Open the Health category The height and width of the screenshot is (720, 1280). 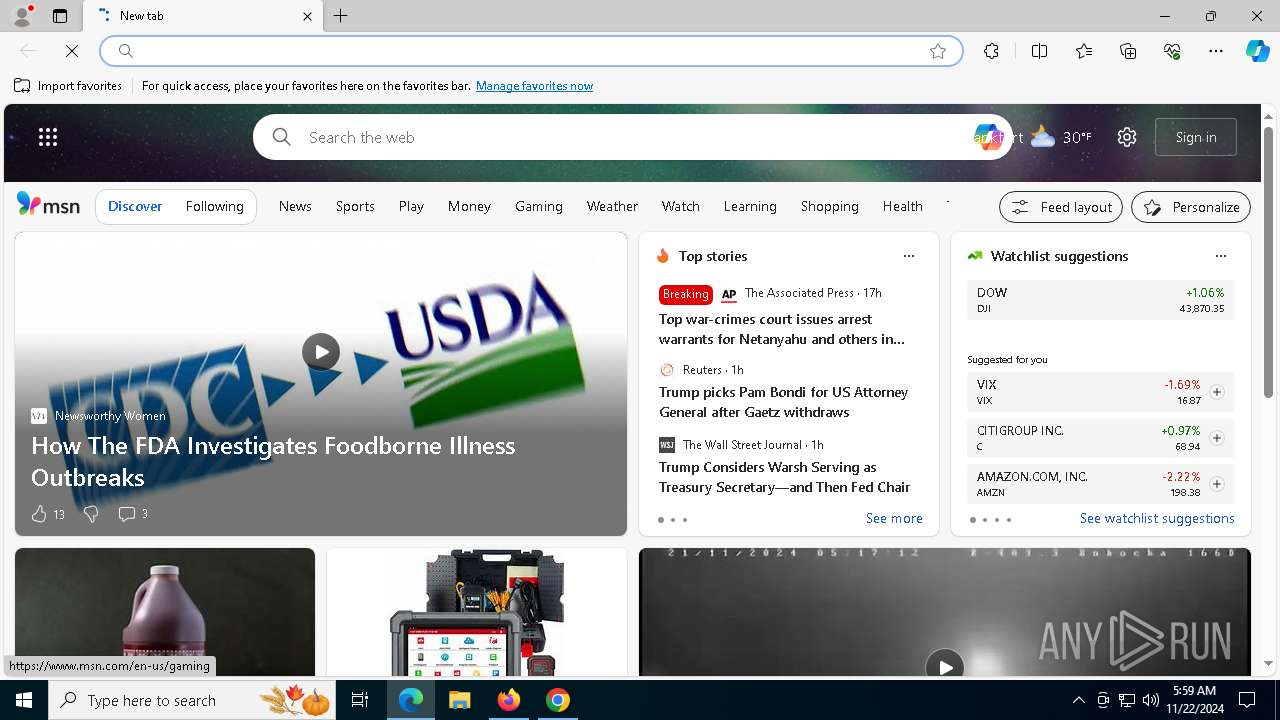click(x=903, y=206)
